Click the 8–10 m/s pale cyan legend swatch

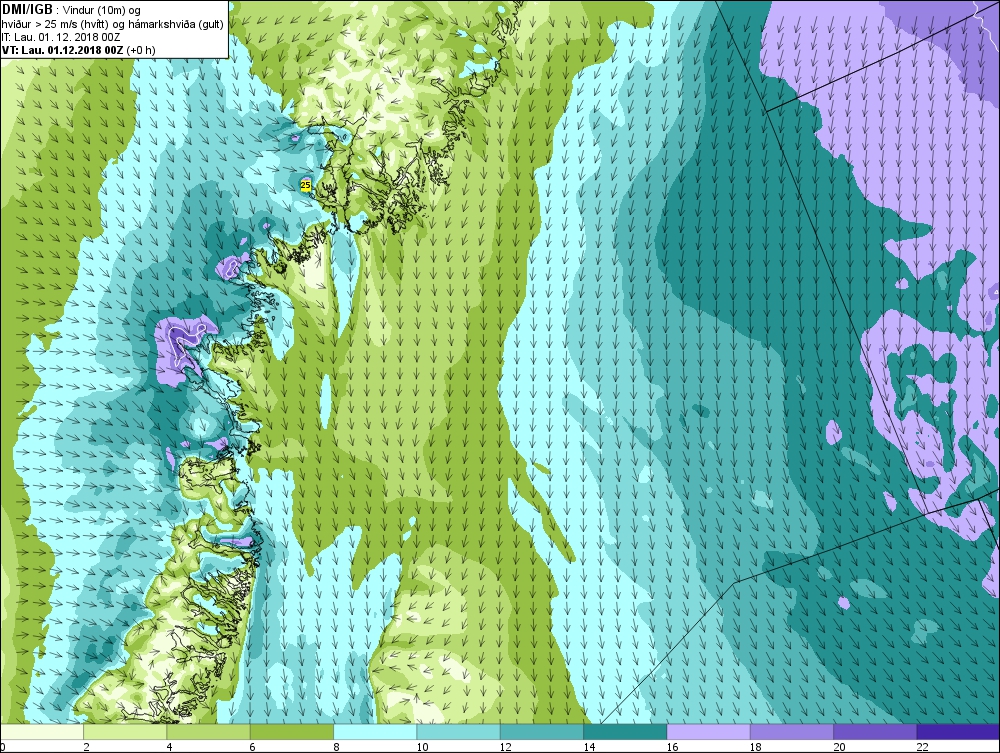tap(375, 731)
